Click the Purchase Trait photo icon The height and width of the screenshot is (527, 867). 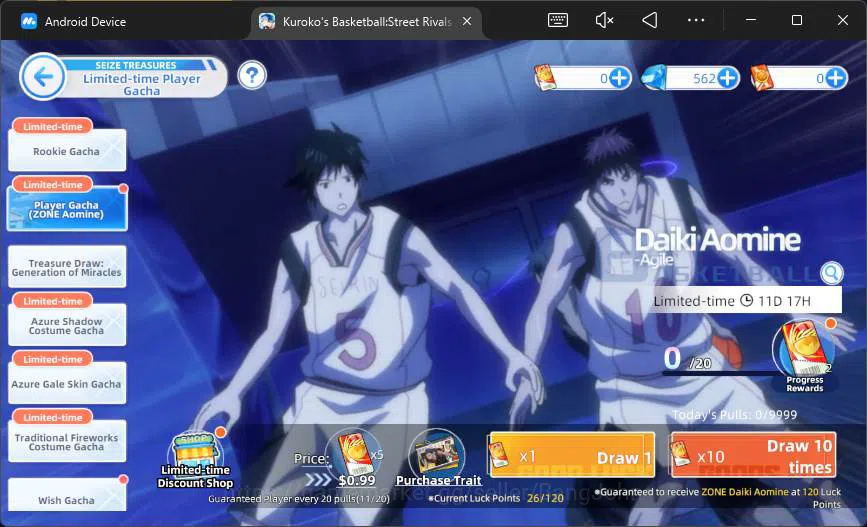437,455
